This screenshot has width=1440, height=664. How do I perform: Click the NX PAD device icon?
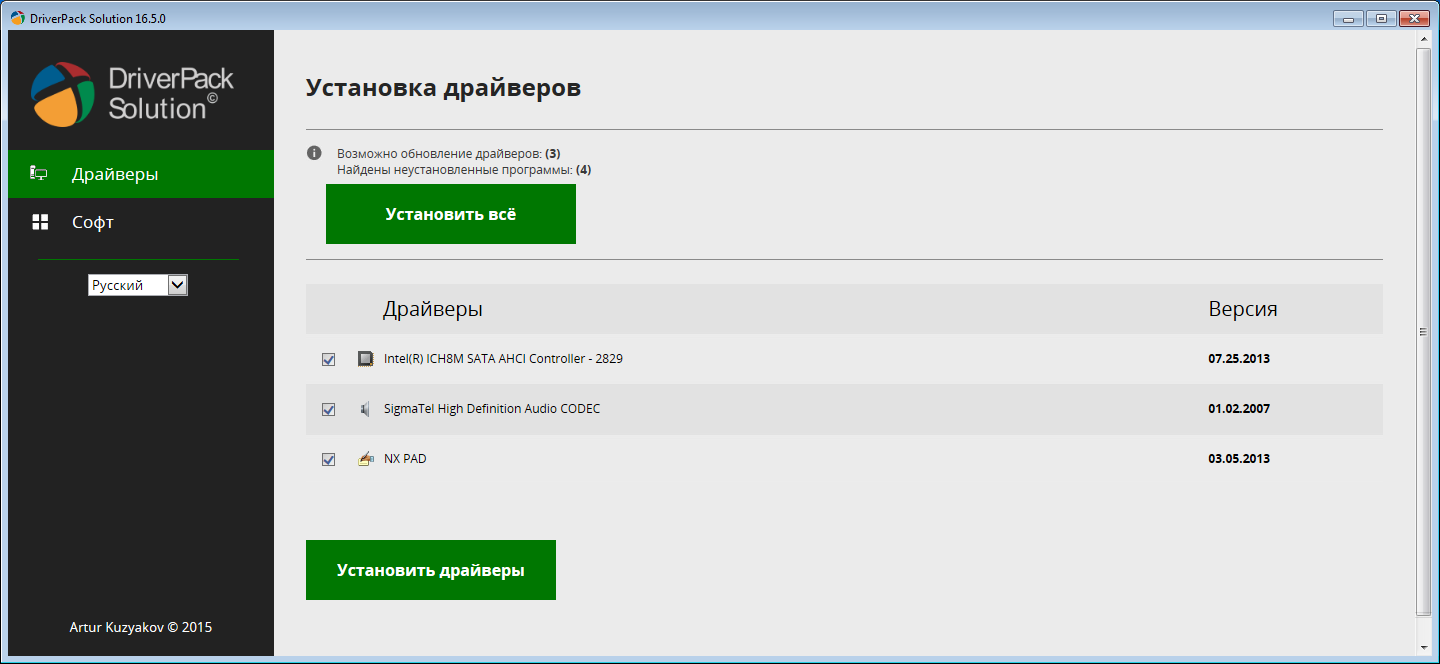[365, 459]
